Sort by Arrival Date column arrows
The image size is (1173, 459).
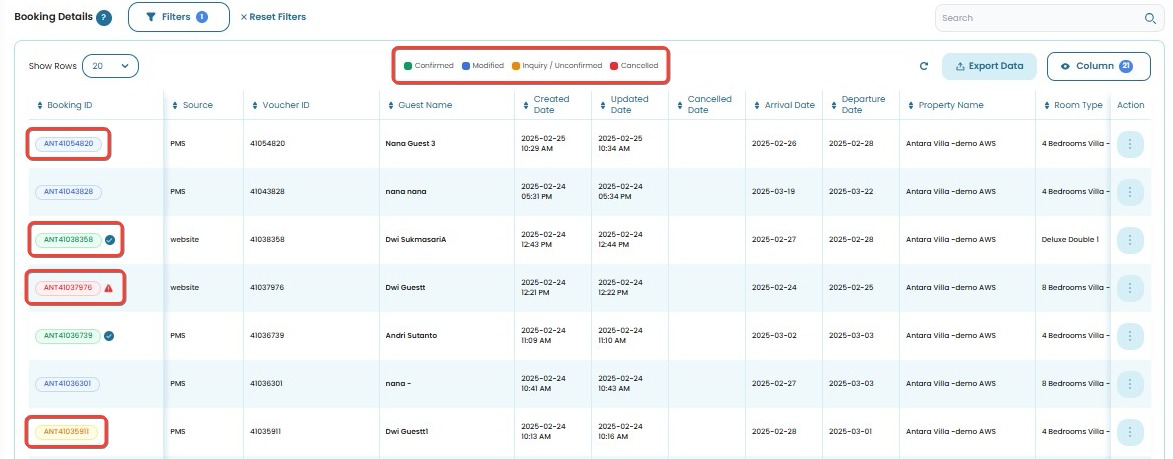click(756, 105)
